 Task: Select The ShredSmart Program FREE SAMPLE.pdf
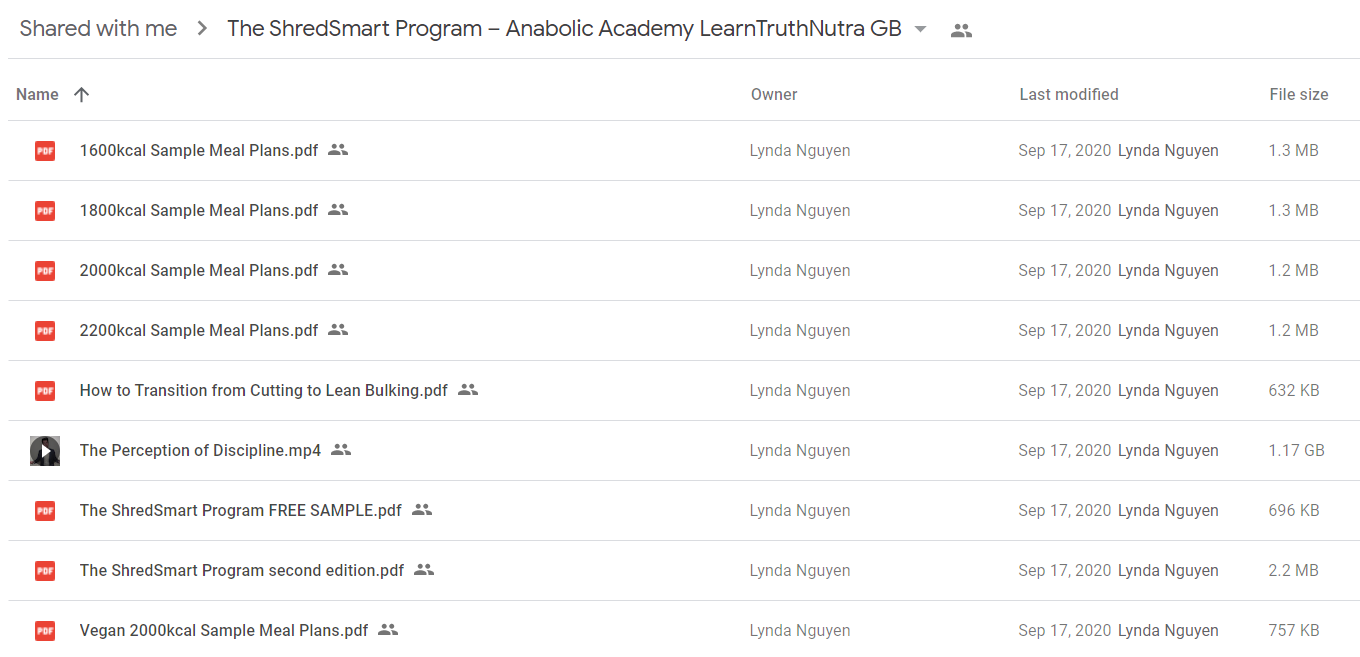(684, 511)
